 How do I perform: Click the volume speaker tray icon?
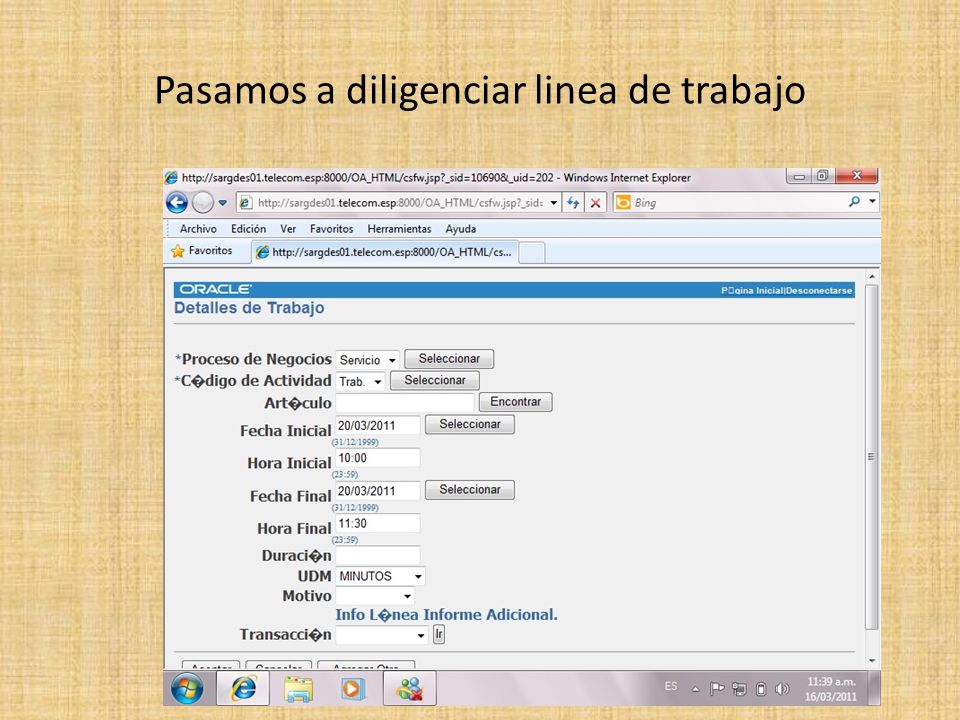point(782,689)
